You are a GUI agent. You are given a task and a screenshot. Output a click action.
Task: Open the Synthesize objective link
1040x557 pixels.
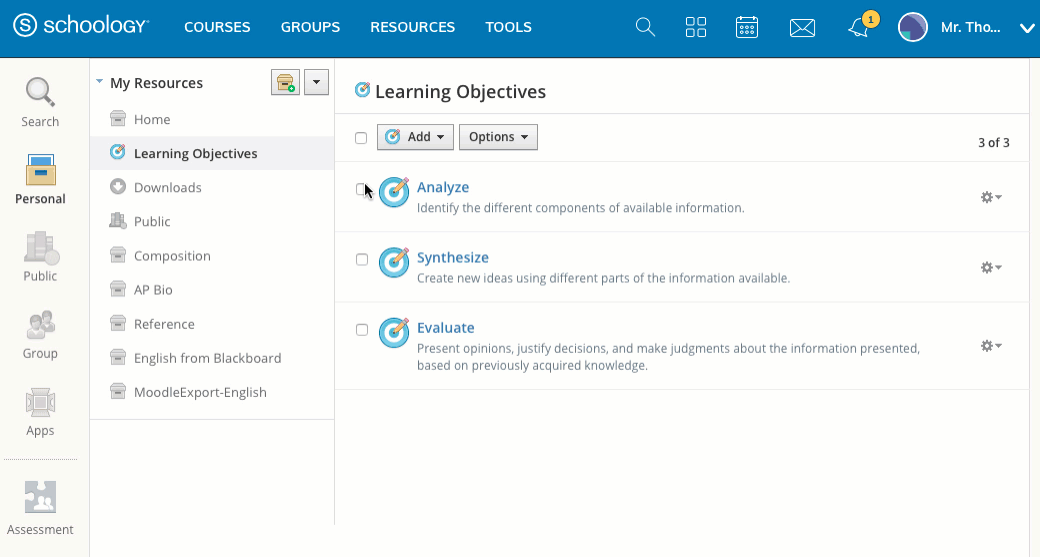click(452, 258)
